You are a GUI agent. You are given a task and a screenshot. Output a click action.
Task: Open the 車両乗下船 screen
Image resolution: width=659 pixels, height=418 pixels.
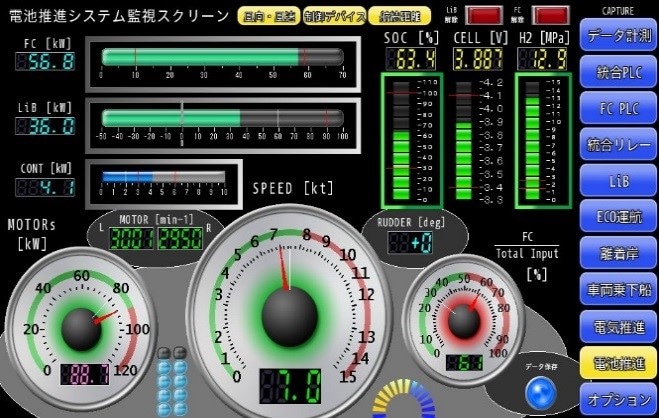(x=616, y=290)
